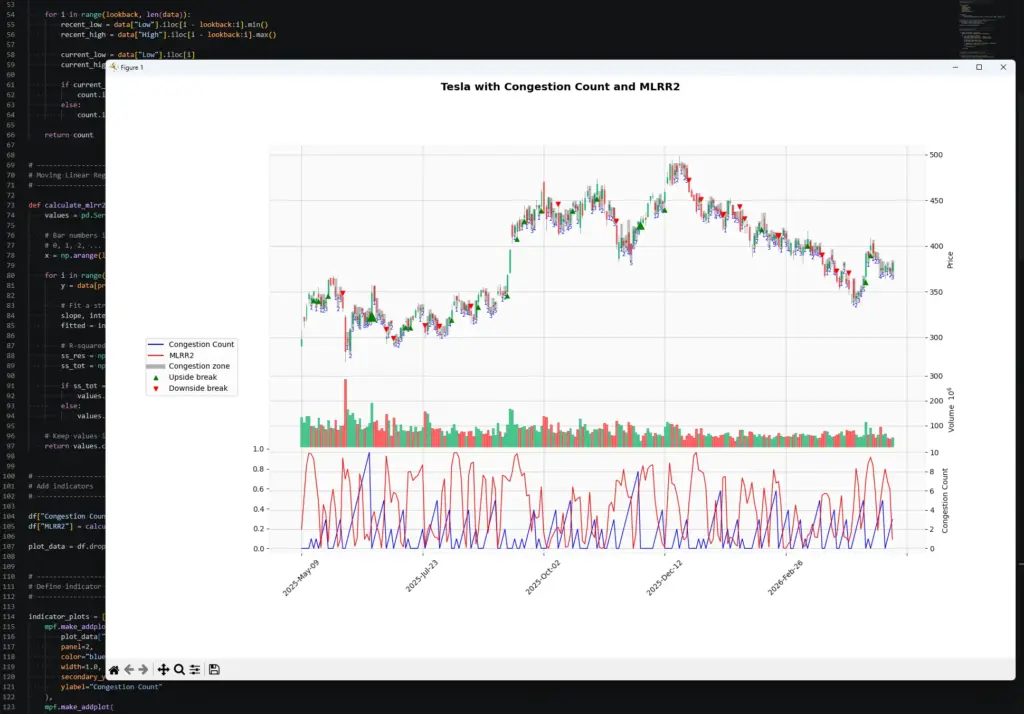Click editor code line starting 'recent_low = data'
The height and width of the screenshot is (714, 1024).
[165, 24]
